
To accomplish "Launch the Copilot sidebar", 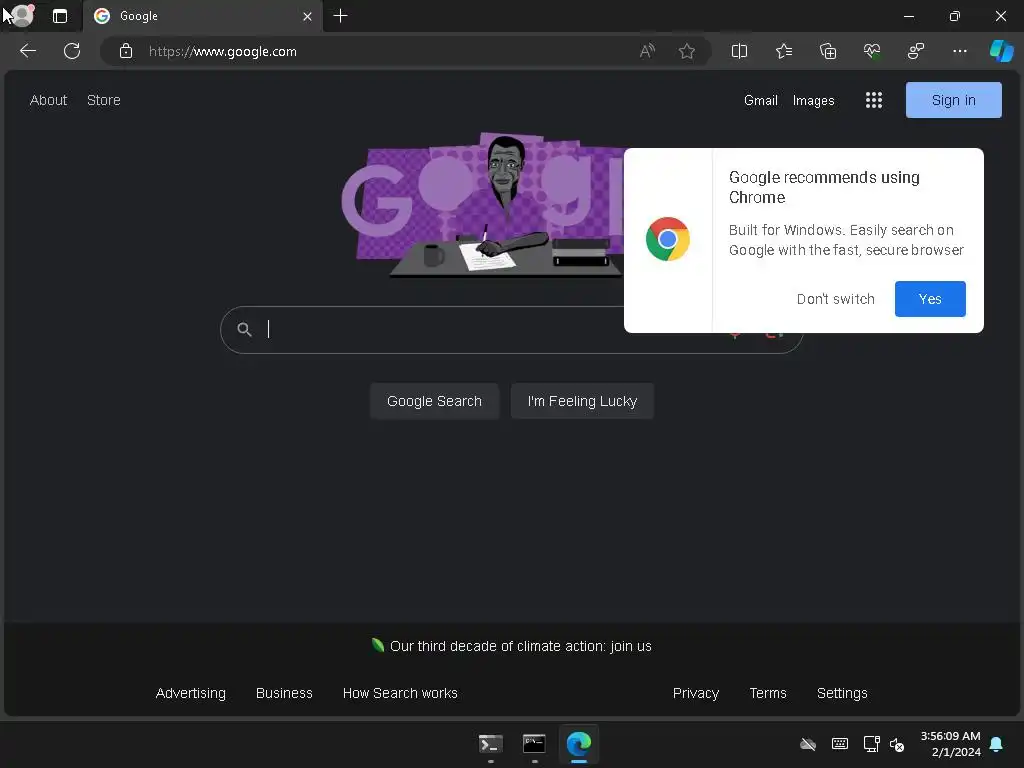I will (x=1001, y=51).
